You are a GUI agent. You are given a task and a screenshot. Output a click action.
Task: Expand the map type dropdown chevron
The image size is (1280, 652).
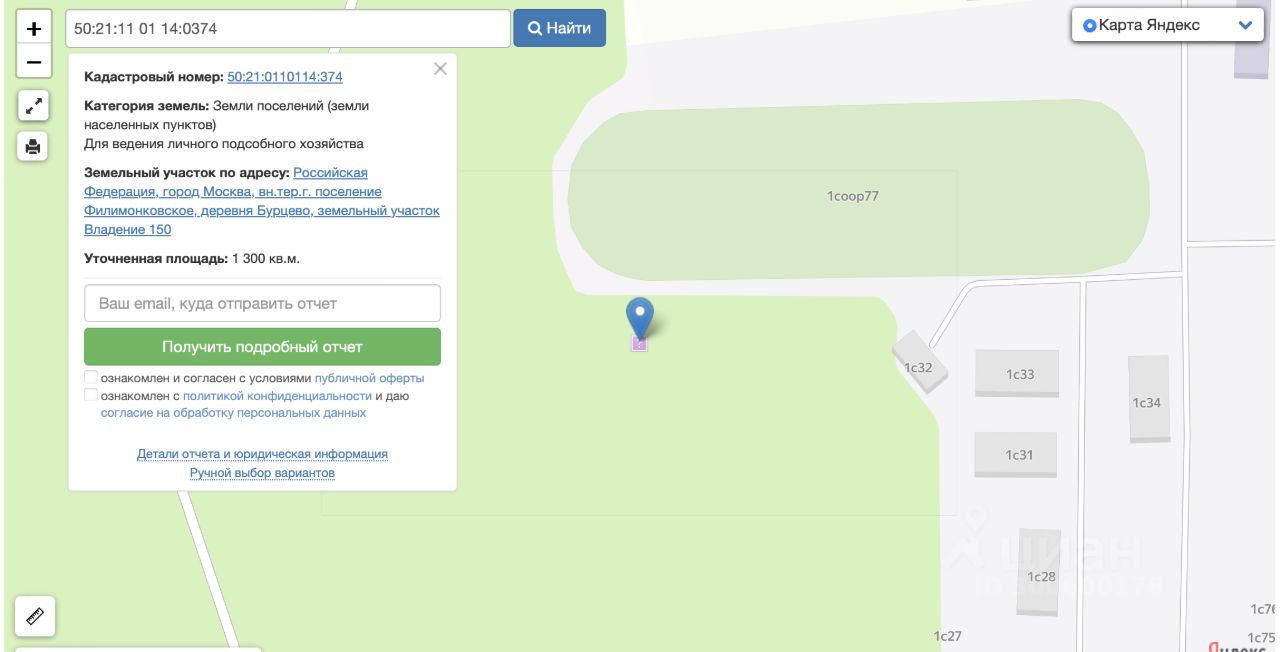pos(1245,26)
